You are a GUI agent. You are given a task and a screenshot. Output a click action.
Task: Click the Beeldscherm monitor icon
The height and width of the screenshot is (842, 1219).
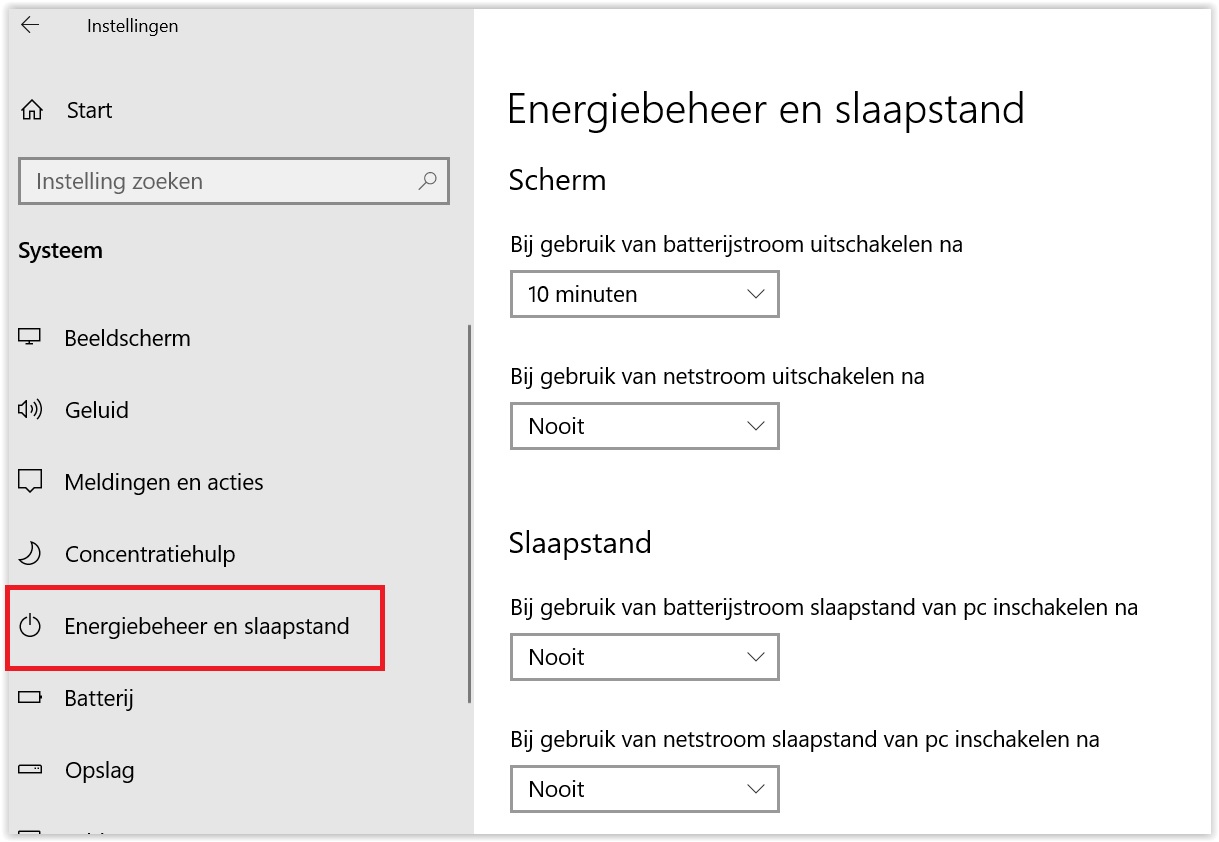tap(30, 338)
